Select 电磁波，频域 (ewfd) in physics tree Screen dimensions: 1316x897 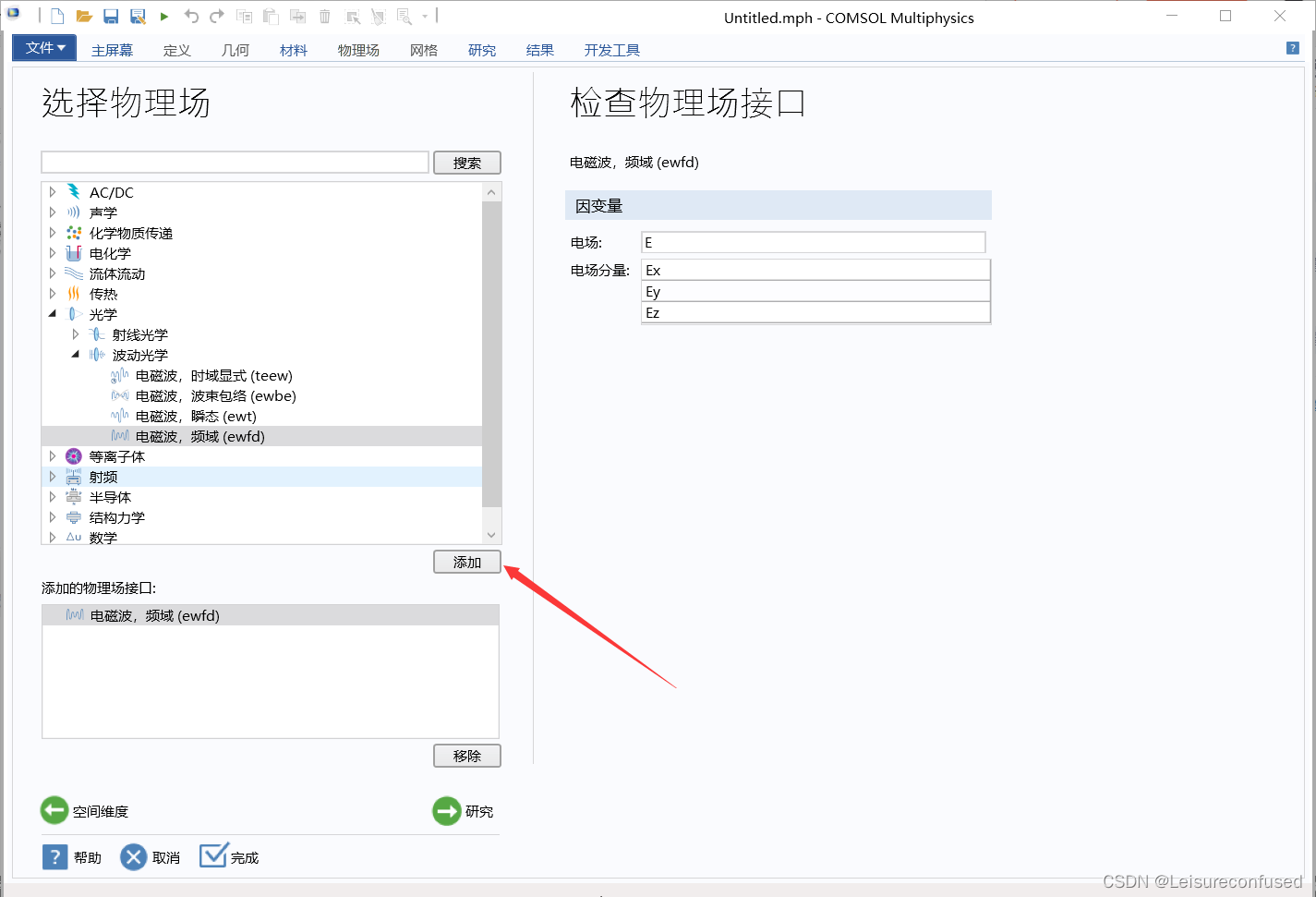click(x=261, y=436)
